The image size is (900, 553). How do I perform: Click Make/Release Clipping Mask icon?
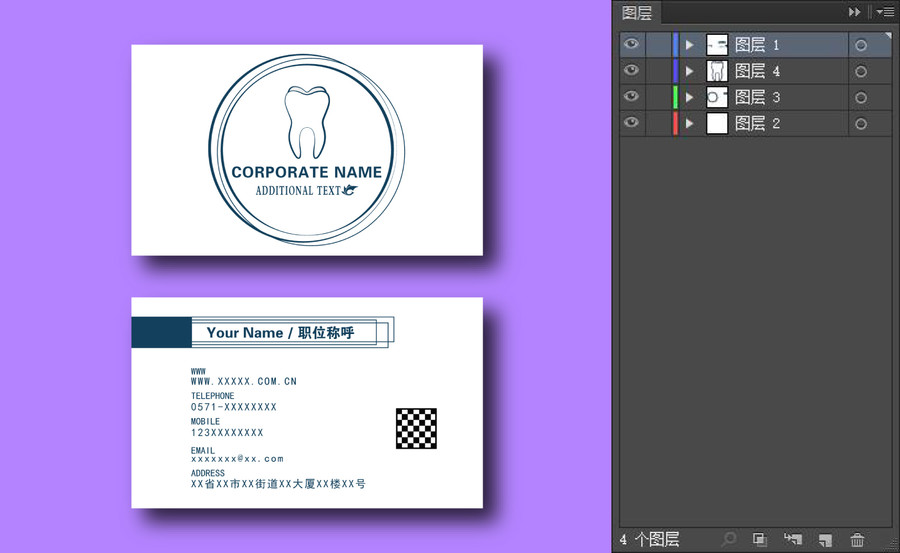(760, 539)
